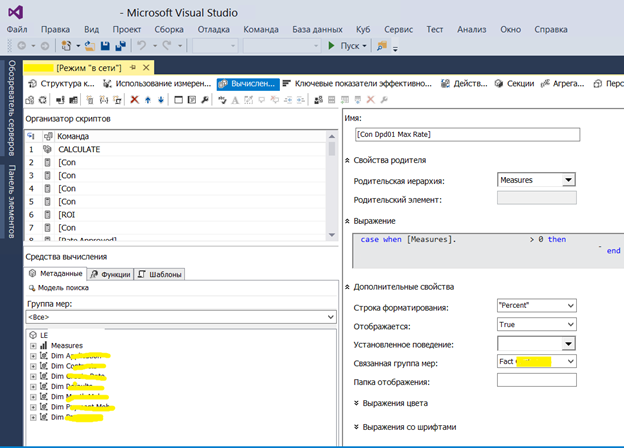Image resolution: width=624 pixels, height=448 pixels.
Task: Click the Process cube icon
Action: (30, 100)
